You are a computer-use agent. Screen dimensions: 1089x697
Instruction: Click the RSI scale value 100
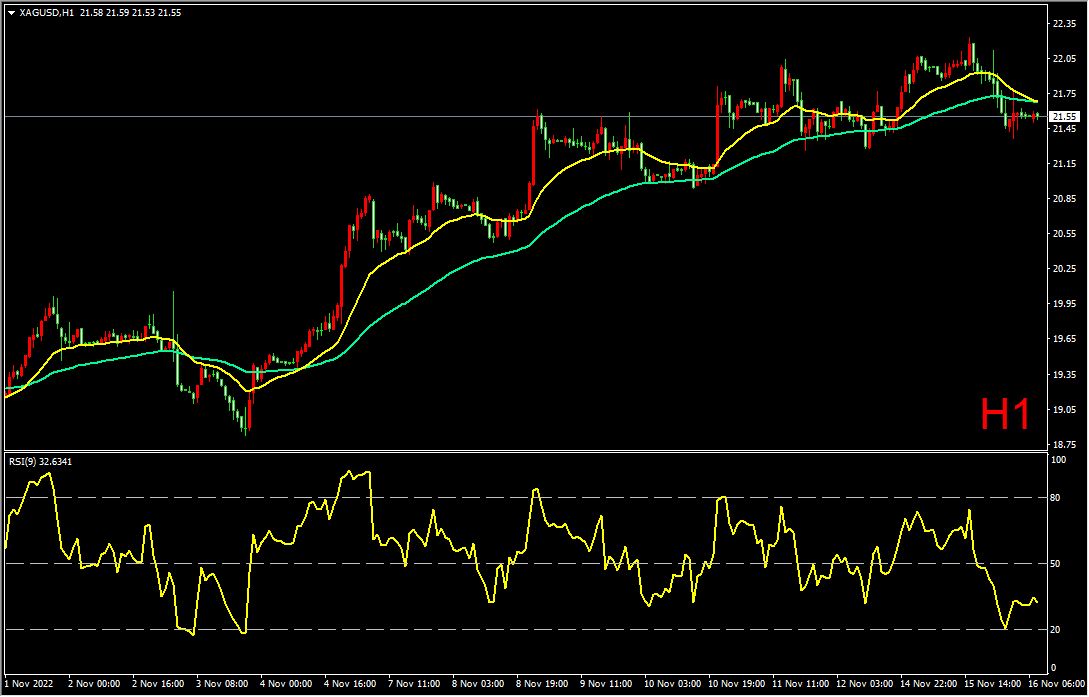pyautogui.click(x=1060, y=460)
